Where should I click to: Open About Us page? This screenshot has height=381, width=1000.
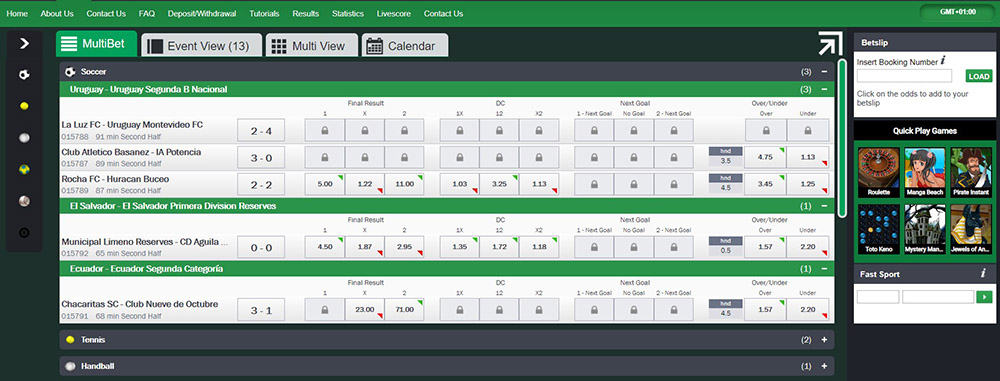(57, 13)
